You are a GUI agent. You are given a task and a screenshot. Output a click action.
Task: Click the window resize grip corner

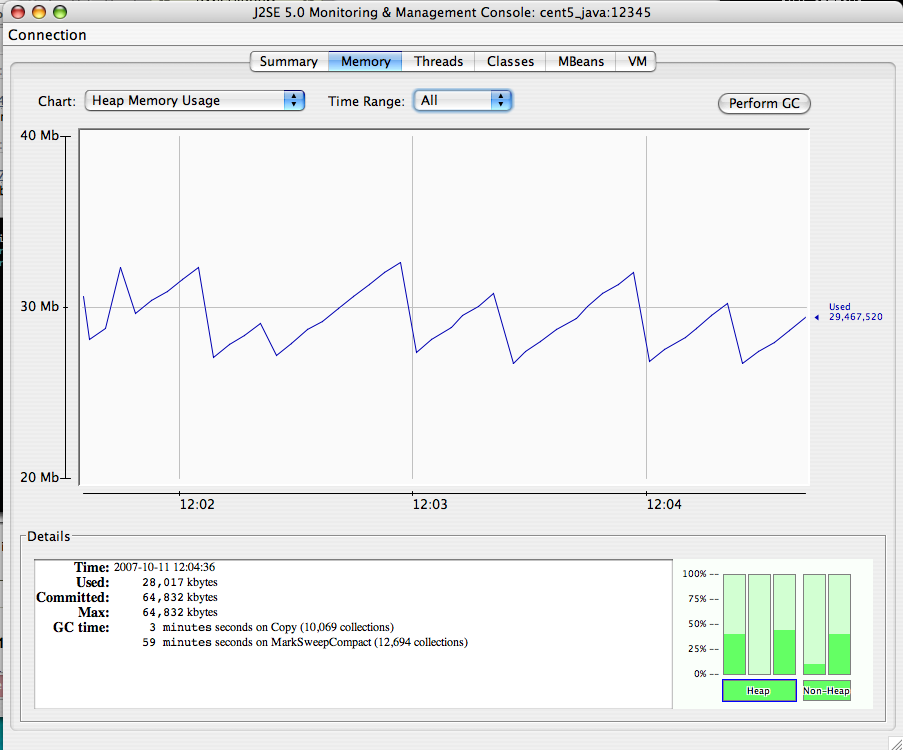click(895, 743)
